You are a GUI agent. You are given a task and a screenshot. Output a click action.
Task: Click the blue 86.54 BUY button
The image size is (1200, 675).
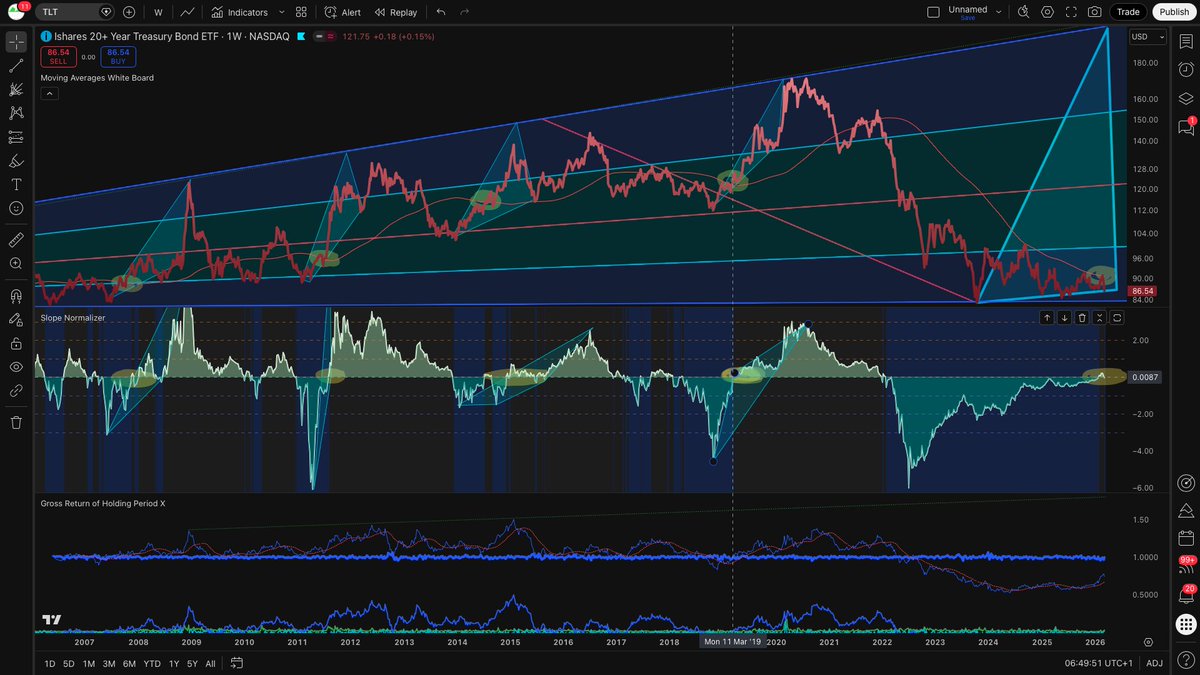pos(118,56)
